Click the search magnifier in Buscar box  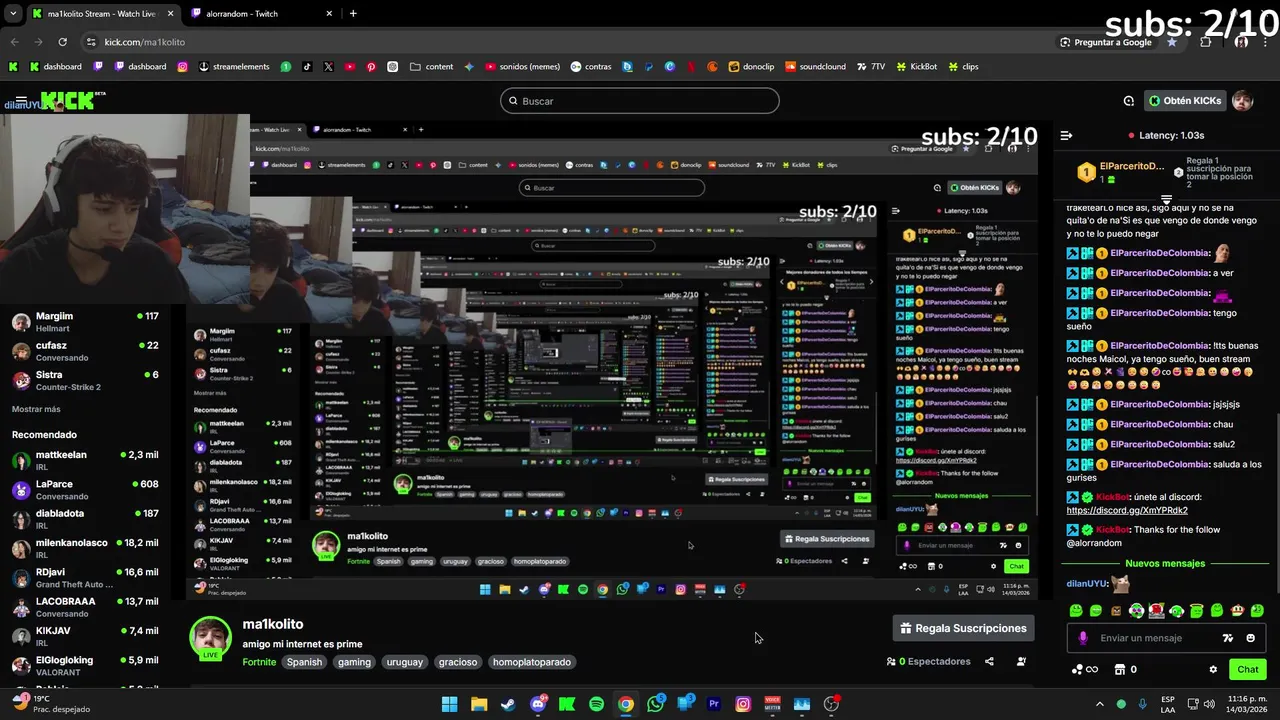pyautogui.click(x=513, y=101)
